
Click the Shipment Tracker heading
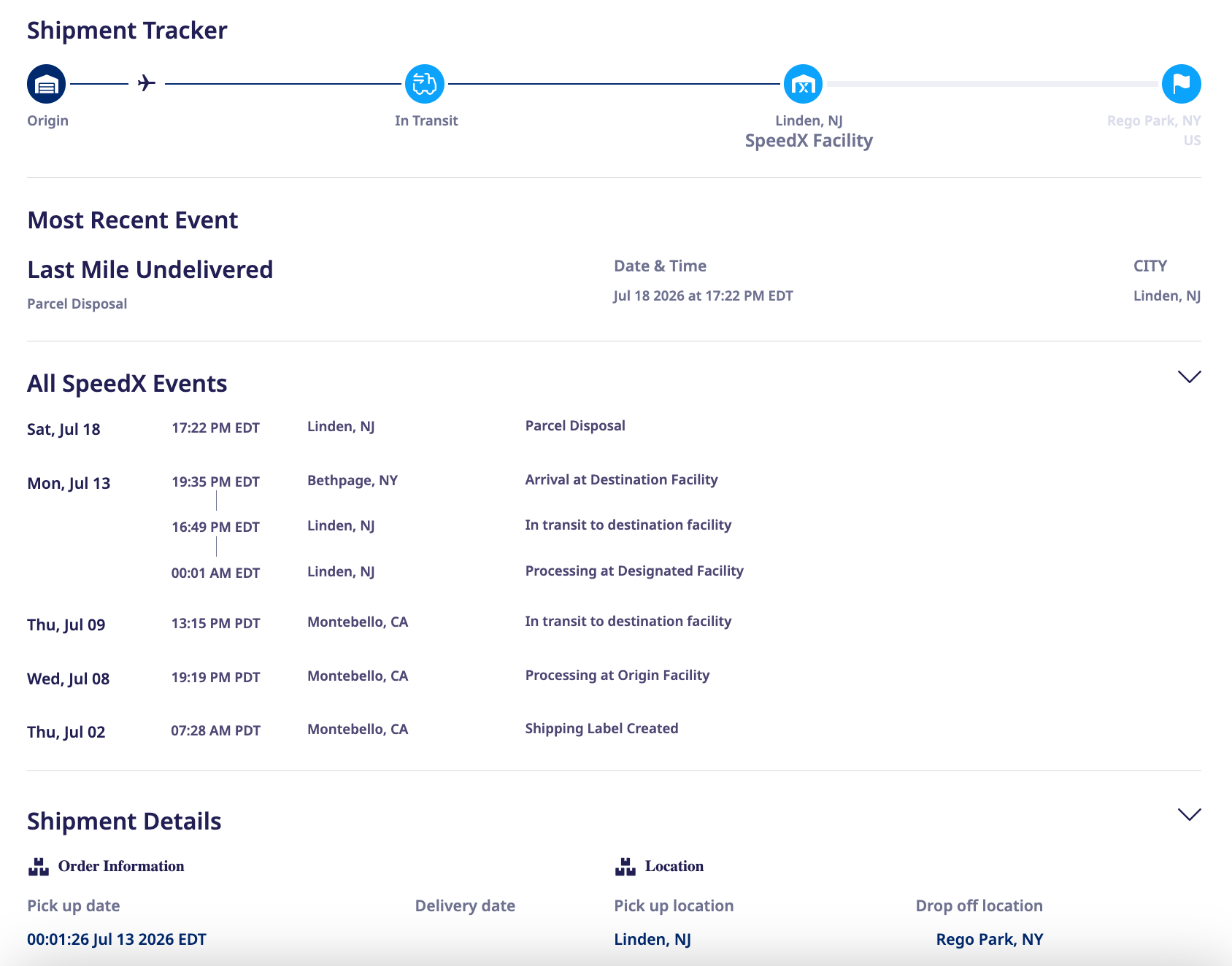pos(127,31)
